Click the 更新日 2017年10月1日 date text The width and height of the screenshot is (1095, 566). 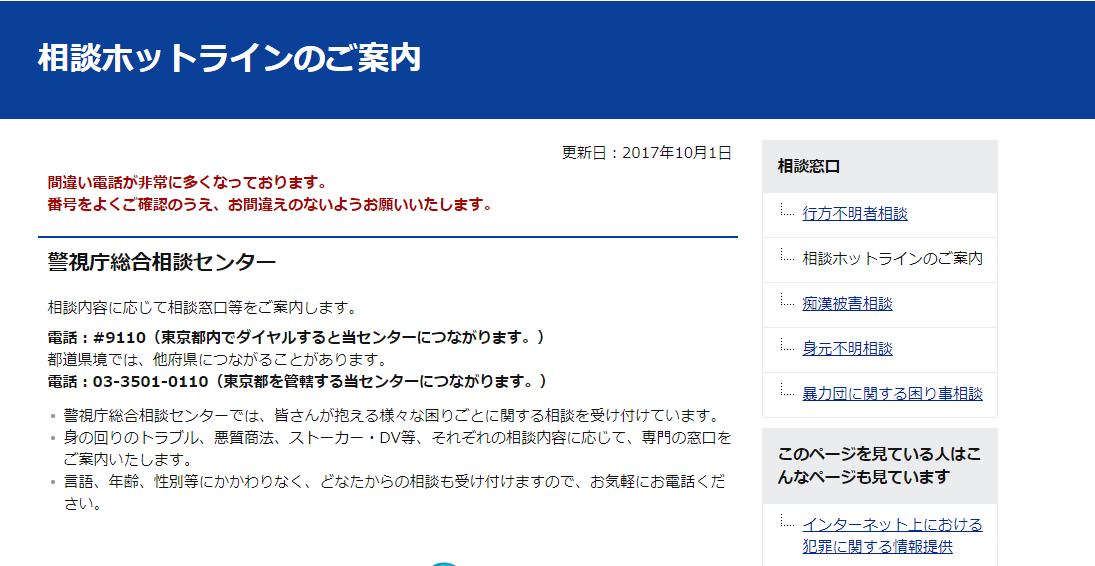pyautogui.click(x=646, y=153)
